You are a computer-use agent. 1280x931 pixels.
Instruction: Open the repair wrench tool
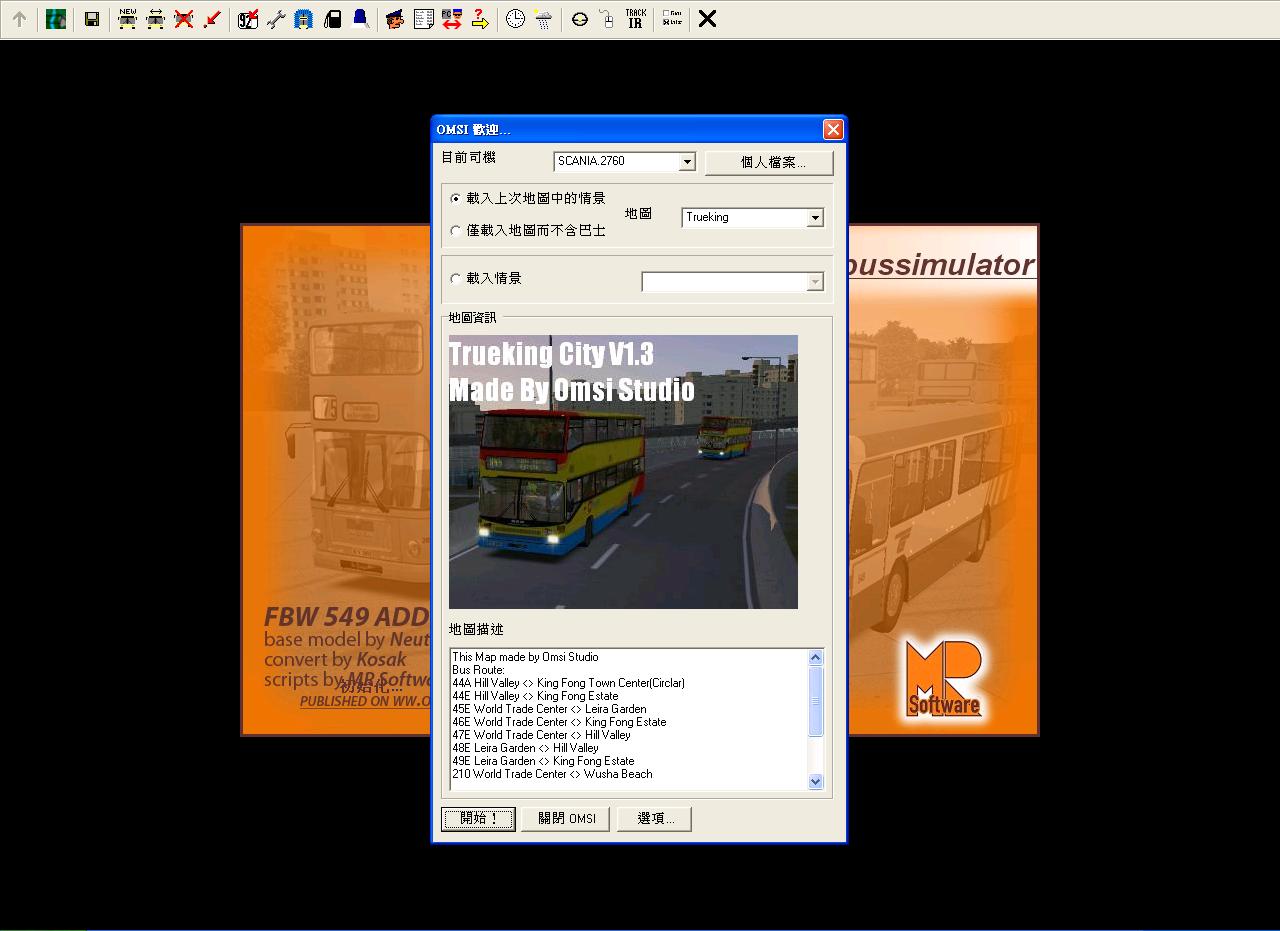coord(276,19)
